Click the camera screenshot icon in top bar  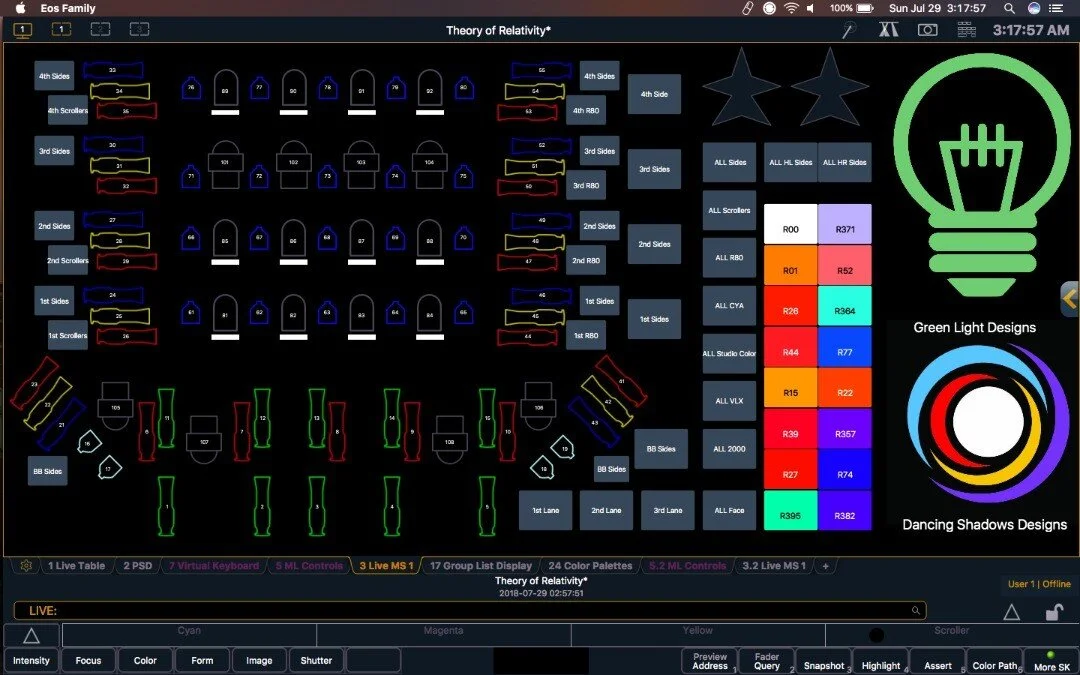pos(926,30)
